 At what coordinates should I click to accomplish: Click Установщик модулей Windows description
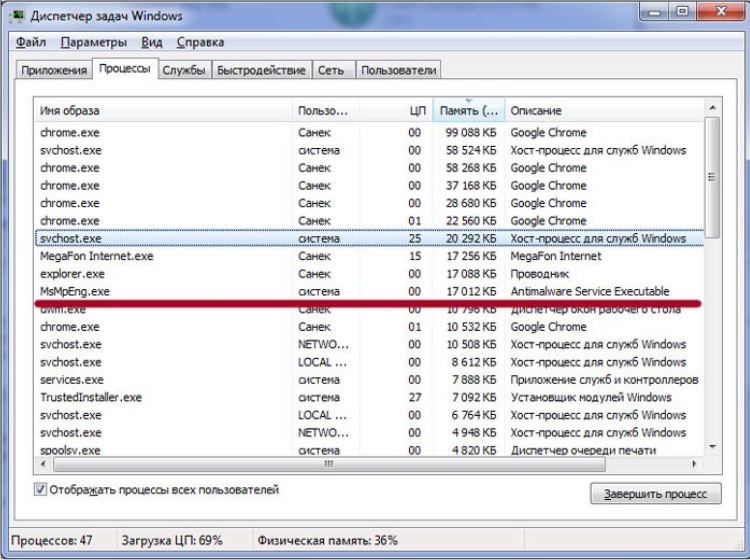[591, 398]
